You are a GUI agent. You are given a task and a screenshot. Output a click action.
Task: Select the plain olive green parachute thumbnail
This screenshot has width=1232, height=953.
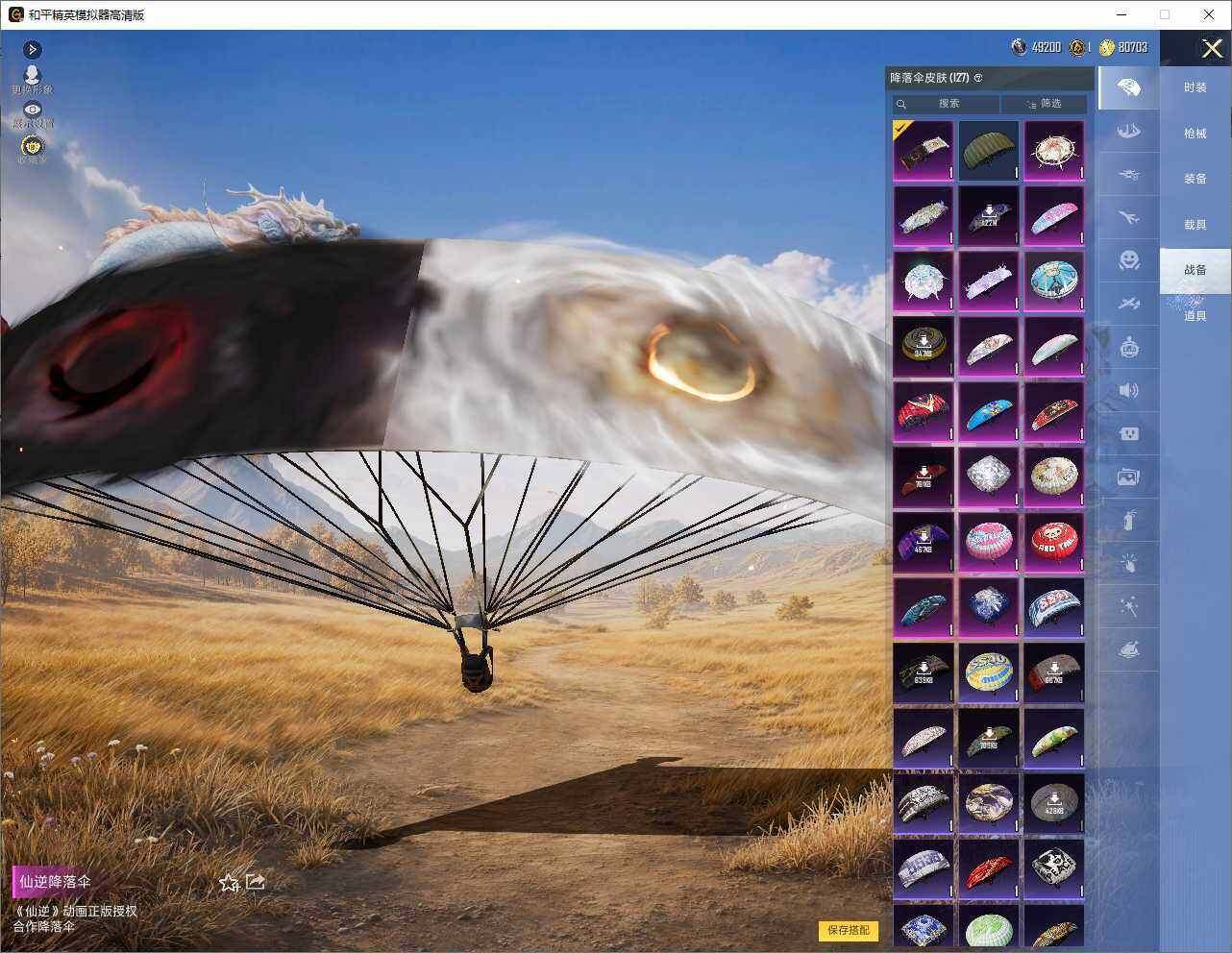point(989,151)
